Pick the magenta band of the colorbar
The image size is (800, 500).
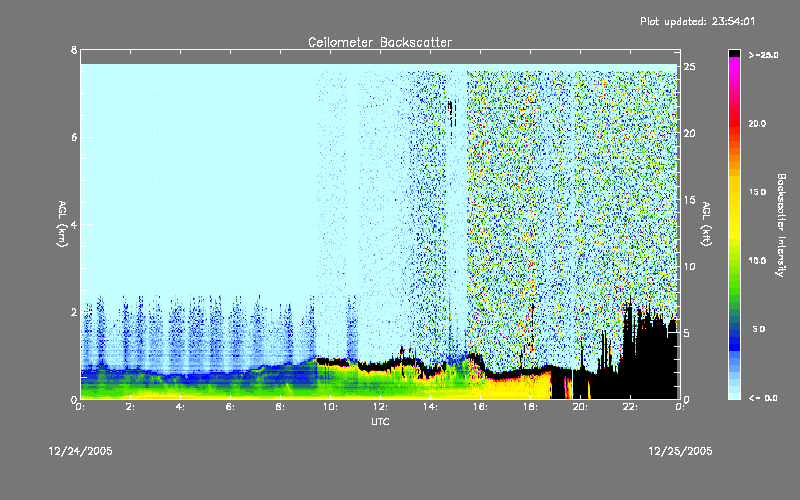734,66
